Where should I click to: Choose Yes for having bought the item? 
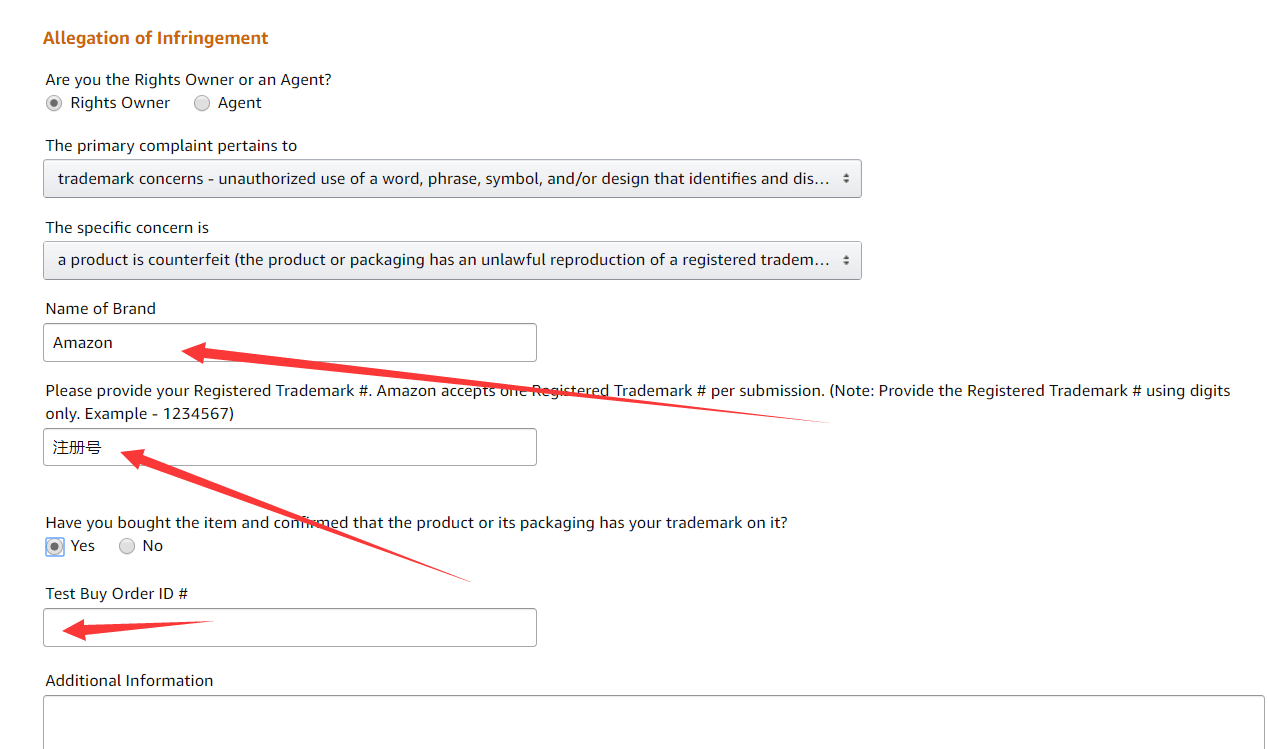pyautogui.click(x=55, y=546)
